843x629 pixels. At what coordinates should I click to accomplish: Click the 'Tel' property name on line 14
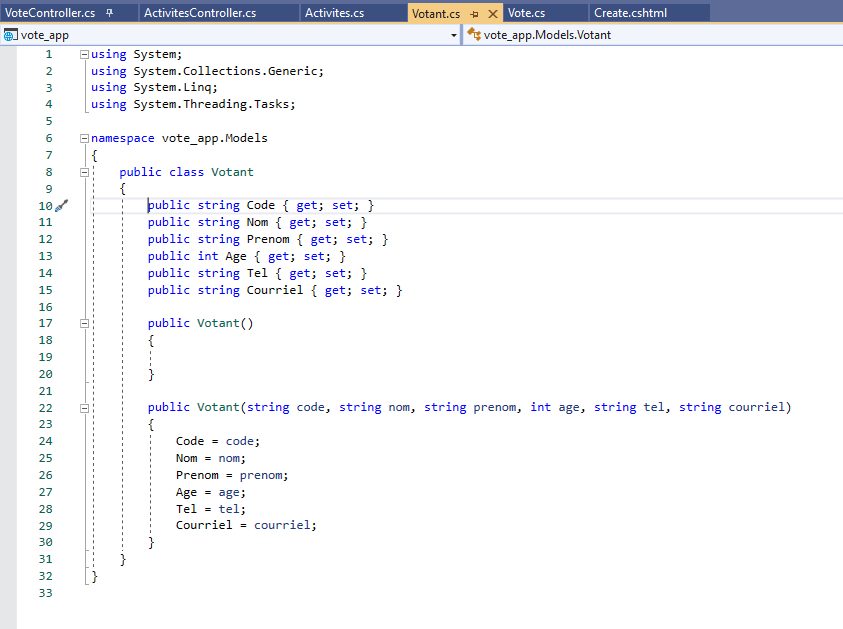tap(257, 273)
